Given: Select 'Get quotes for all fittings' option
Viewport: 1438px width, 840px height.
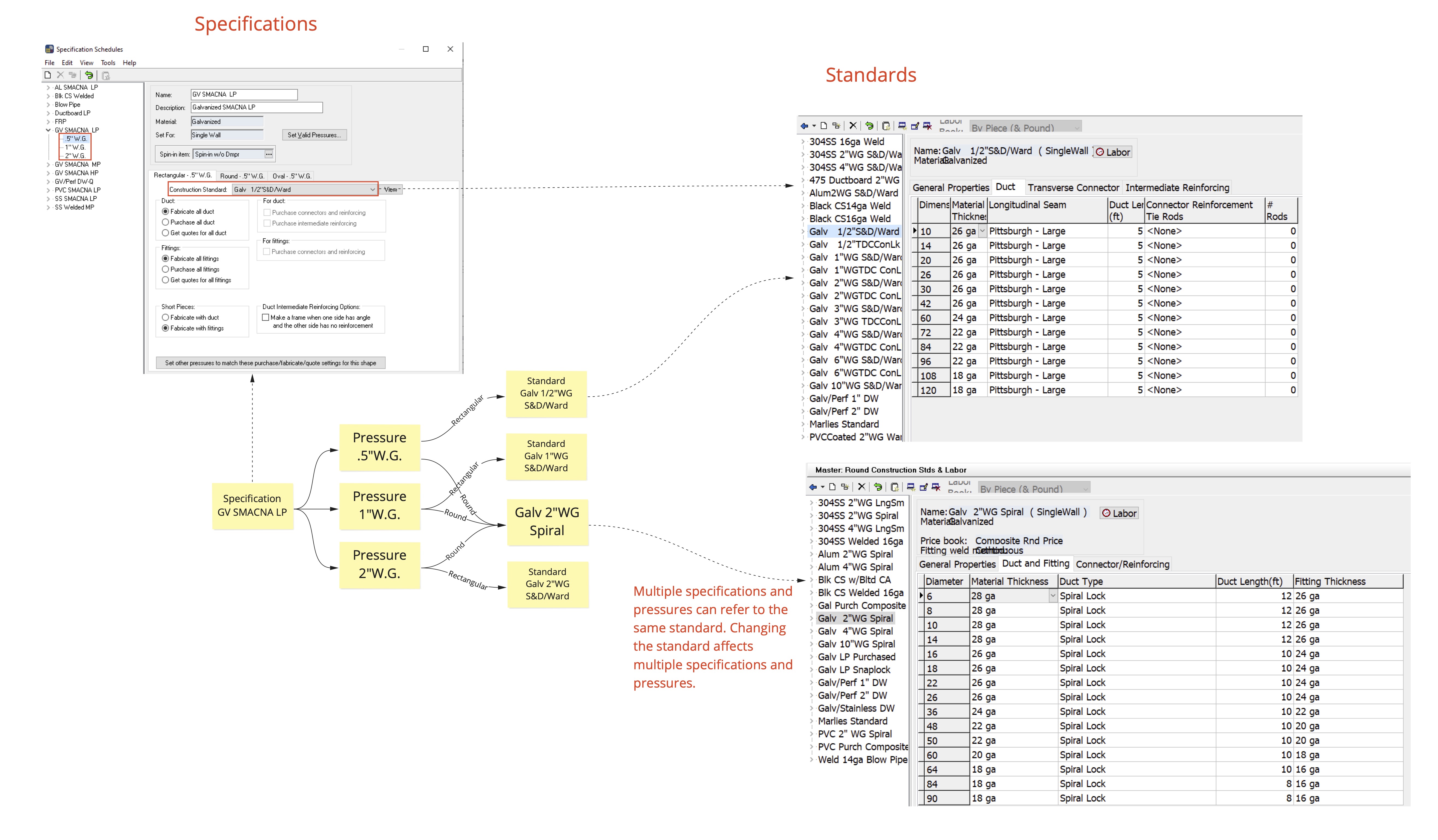Looking at the screenshot, I should click(x=166, y=280).
